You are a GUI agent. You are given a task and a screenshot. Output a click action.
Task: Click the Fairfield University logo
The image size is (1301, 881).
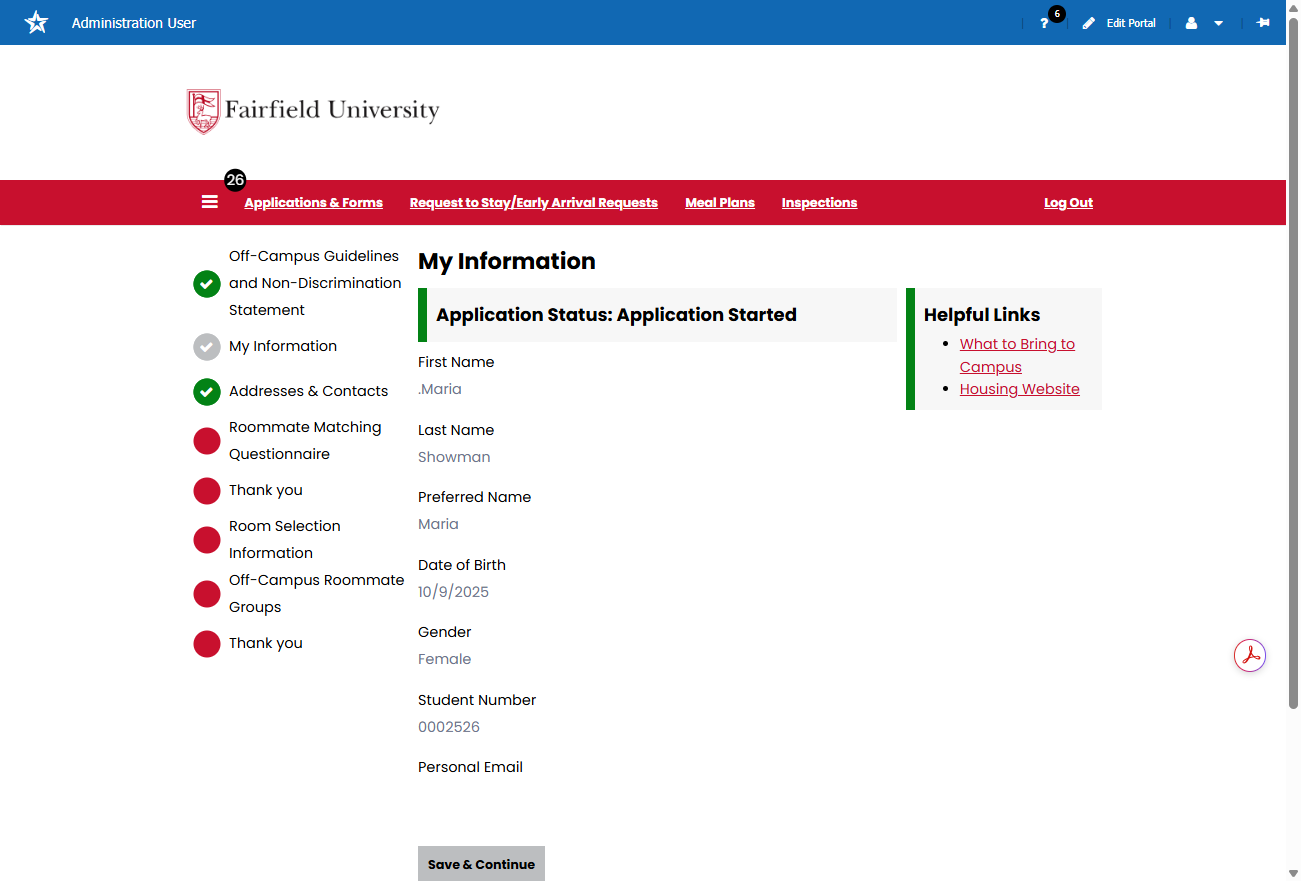coord(313,111)
